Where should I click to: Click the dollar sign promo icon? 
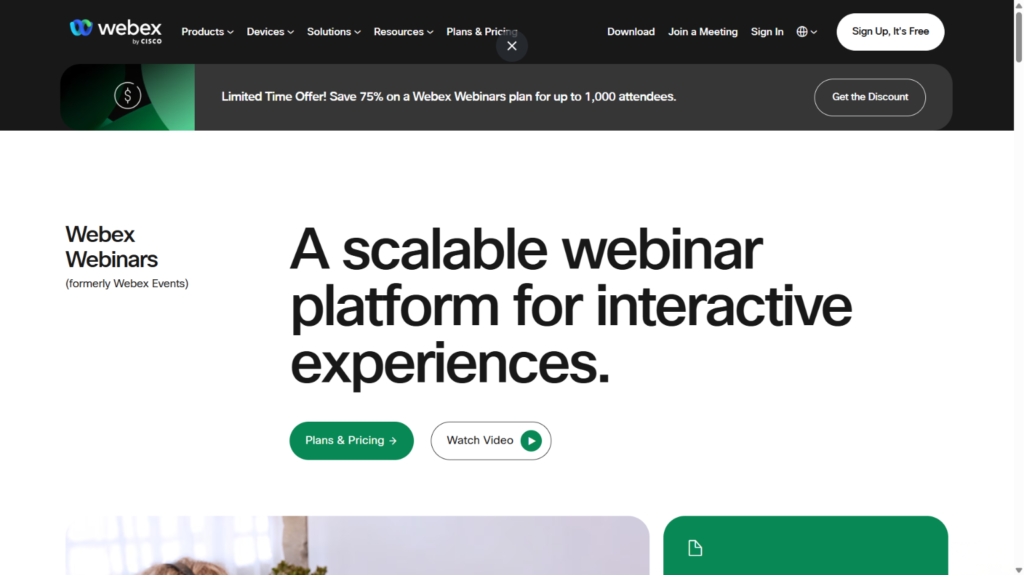click(127, 95)
